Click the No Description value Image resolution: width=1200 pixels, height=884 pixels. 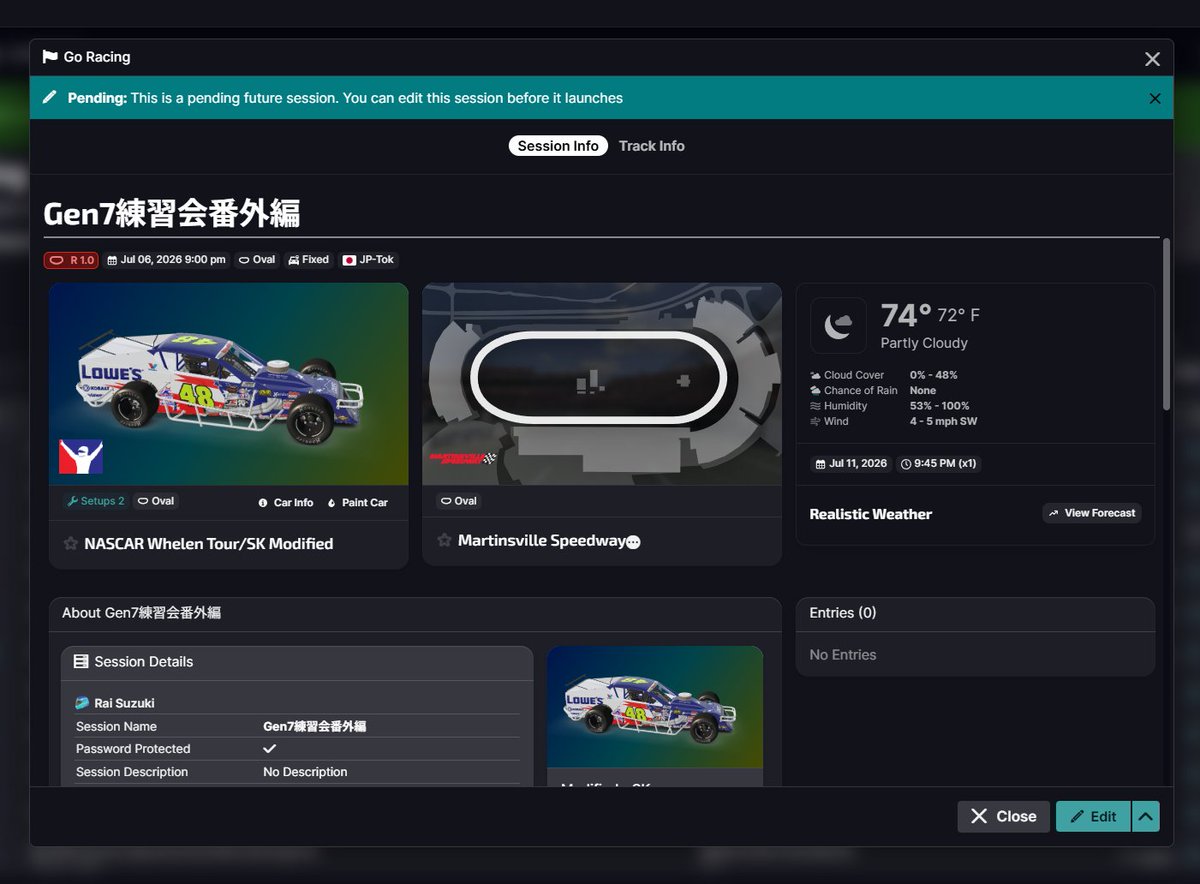305,772
